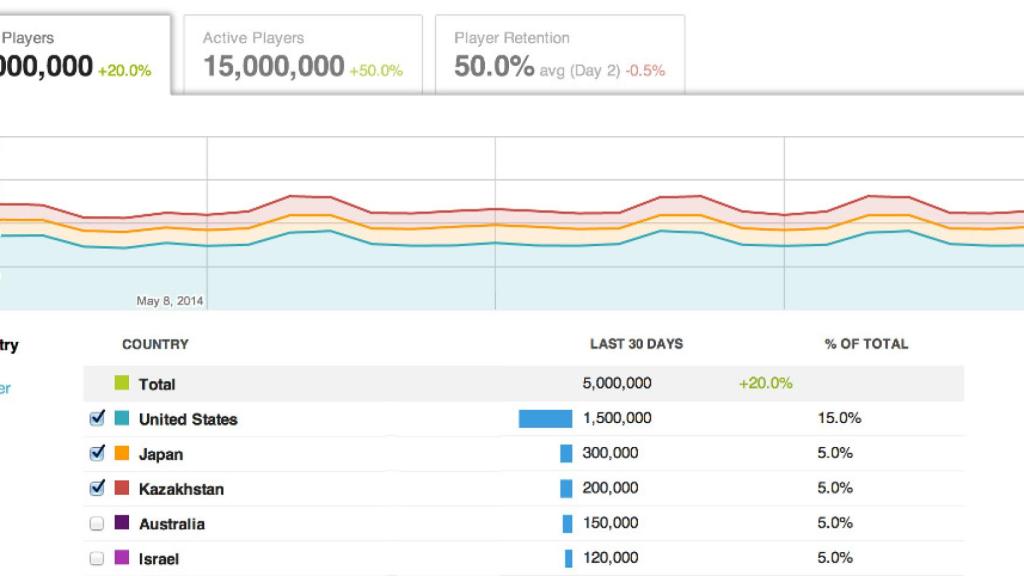This screenshot has height=576, width=1024.
Task: Enable the Australia checkbox
Action: pyautogui.click(x=97, y=523)
